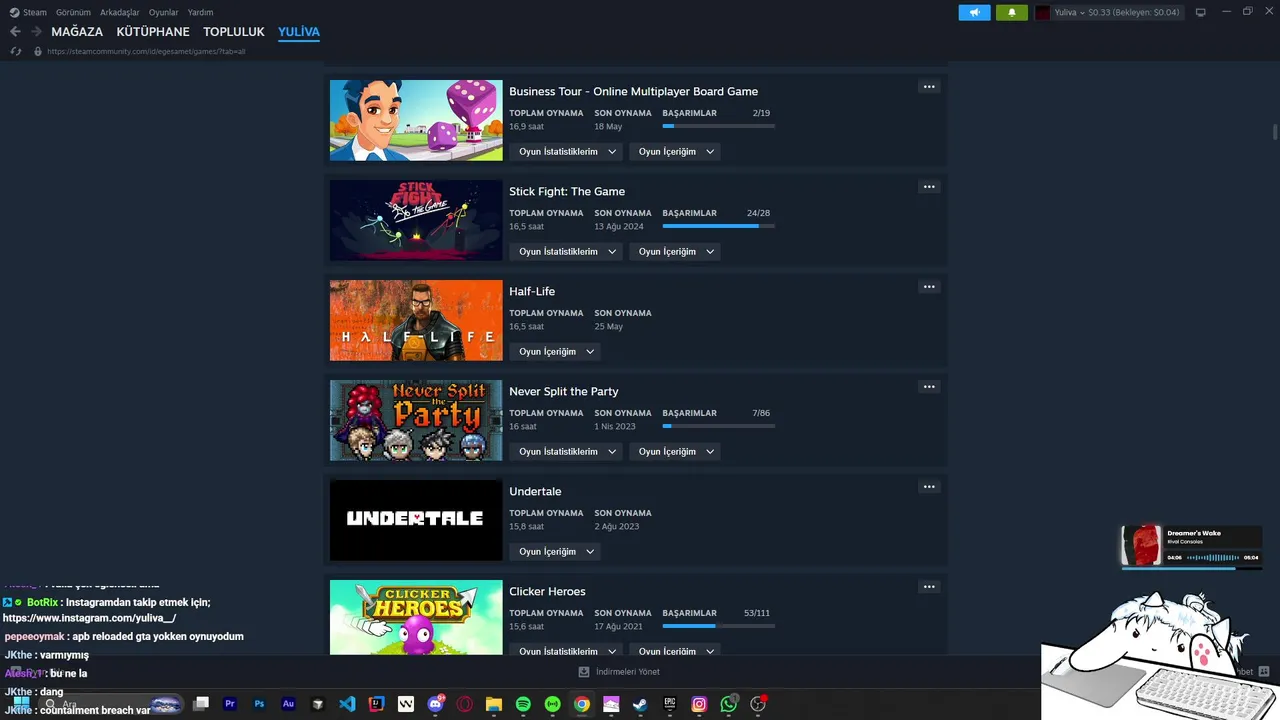Screen dimensions: 1280x720
Task: Click Never Split the Party achievements bar
Action: [x=719, y=426]
